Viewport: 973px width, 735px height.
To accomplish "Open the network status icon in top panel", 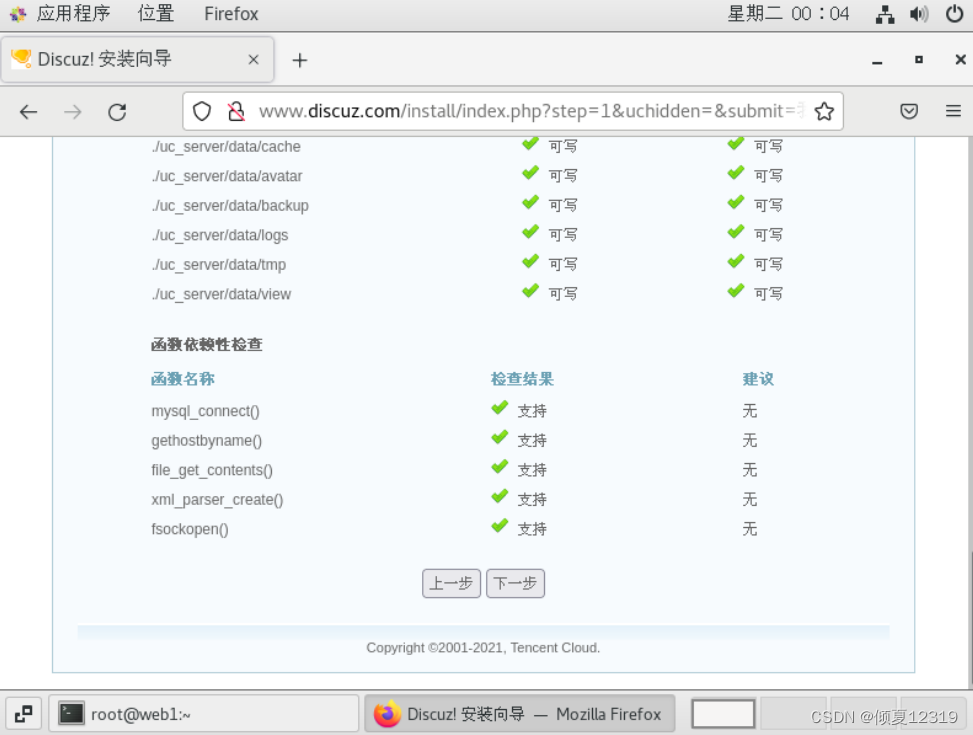I will pyautogui.click(x=884, y=14).
